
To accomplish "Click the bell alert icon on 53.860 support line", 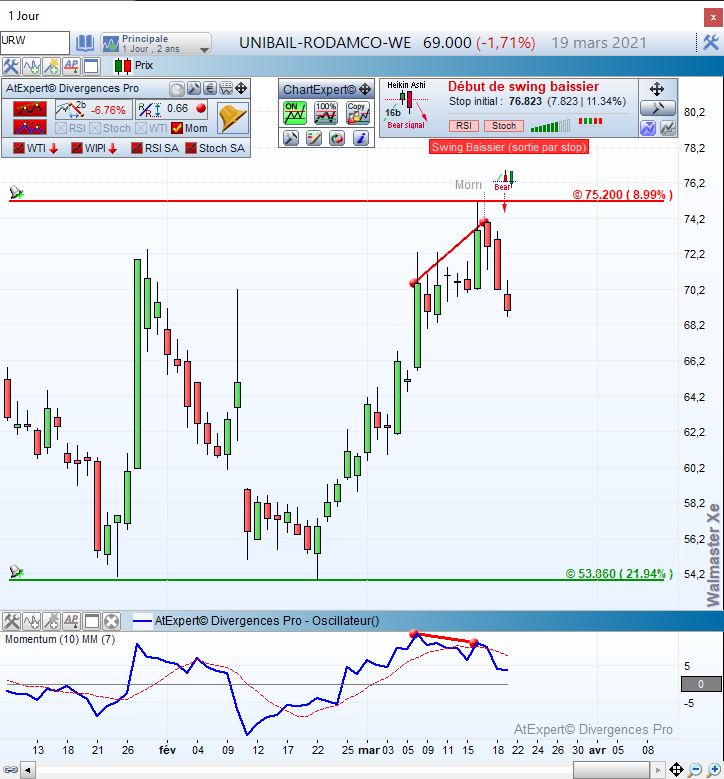I will [x=16, y=571].
